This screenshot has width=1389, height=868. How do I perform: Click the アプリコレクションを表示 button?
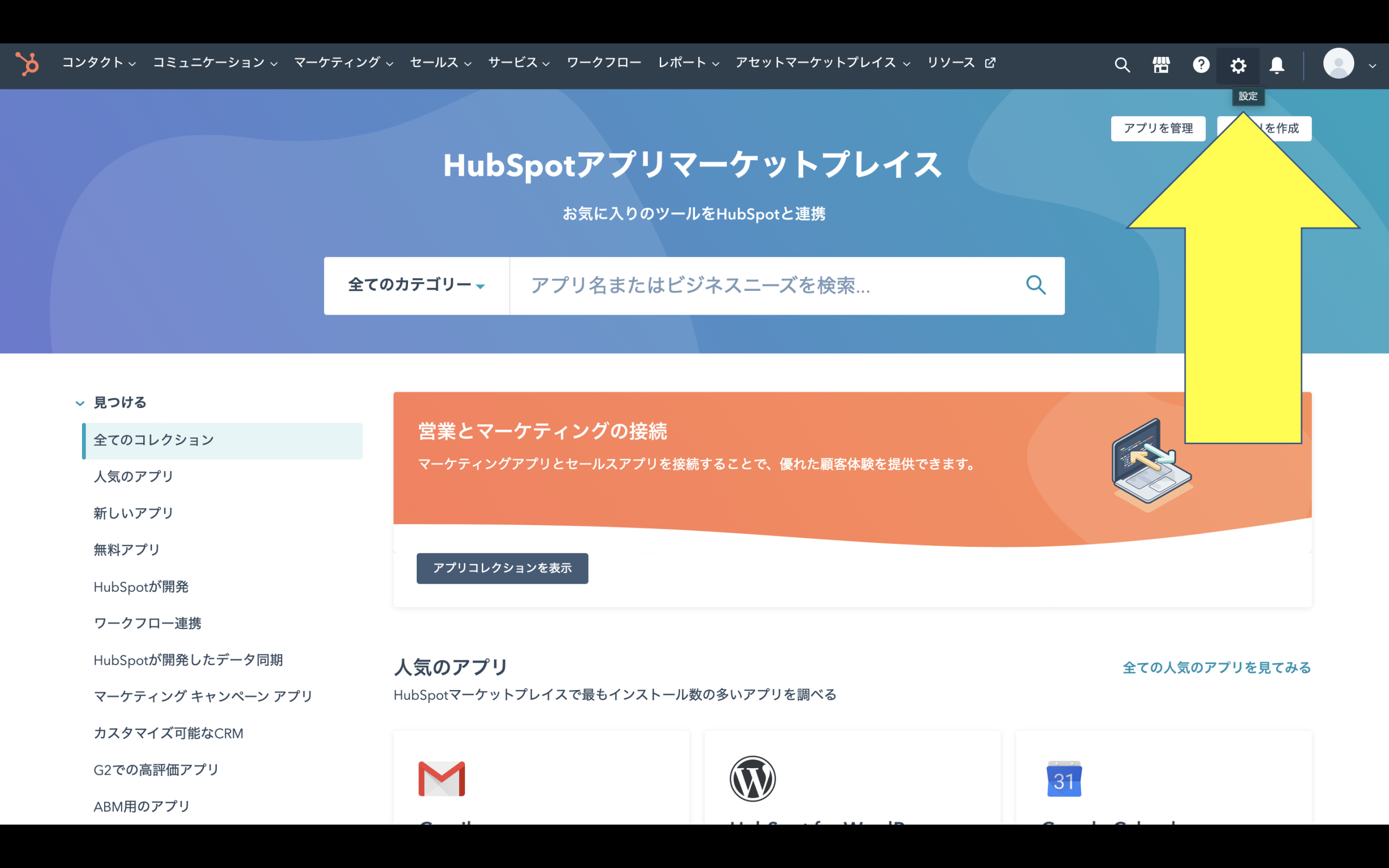point(502,569)
